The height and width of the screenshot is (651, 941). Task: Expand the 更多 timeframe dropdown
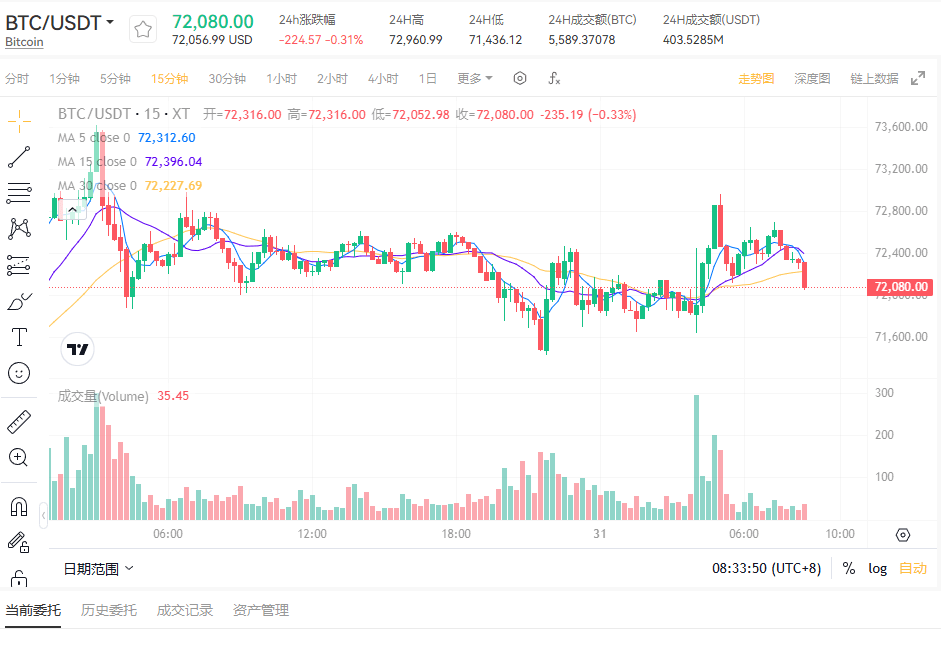(475, 78)
